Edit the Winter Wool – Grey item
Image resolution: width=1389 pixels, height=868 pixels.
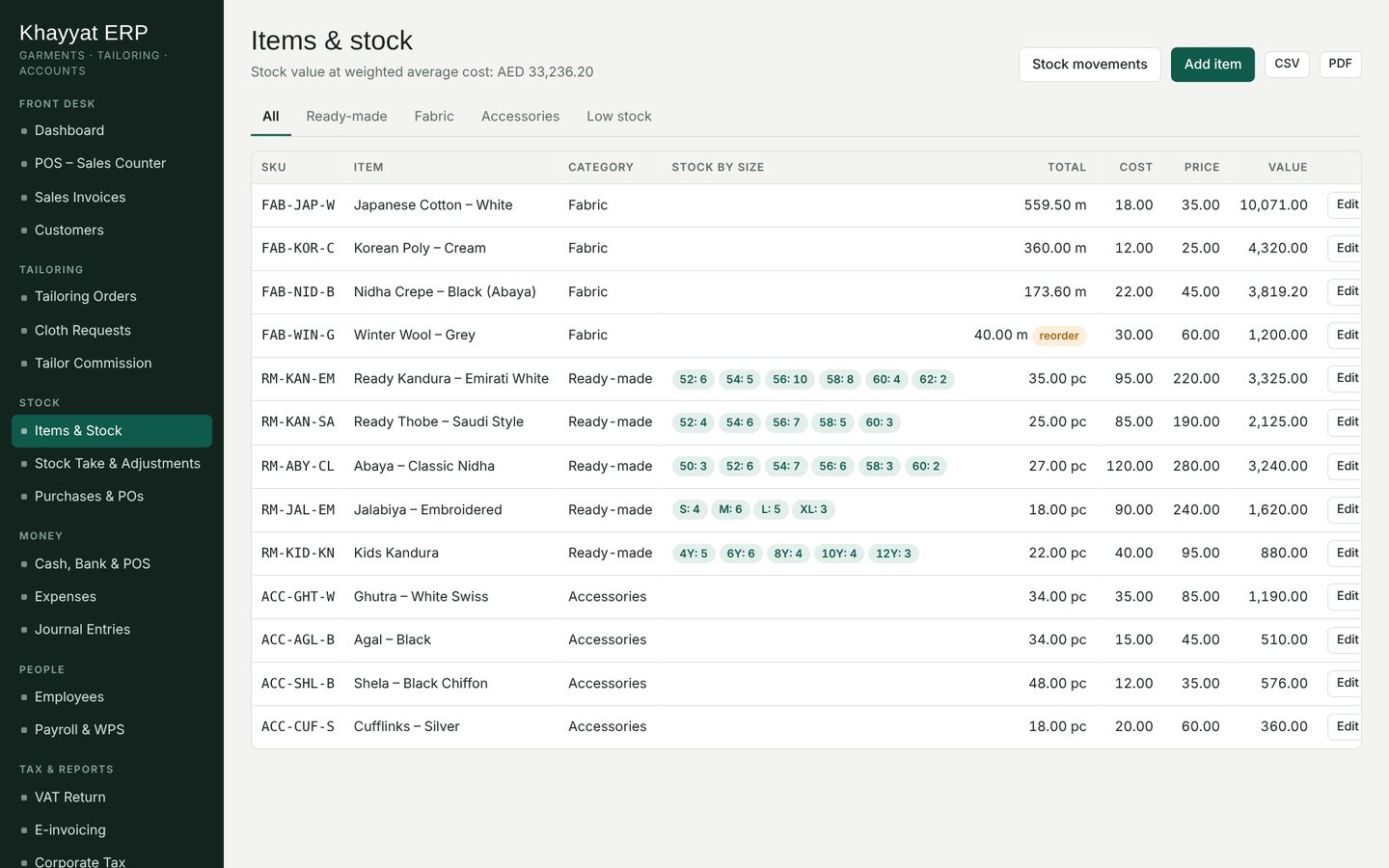coord(1347,335)
